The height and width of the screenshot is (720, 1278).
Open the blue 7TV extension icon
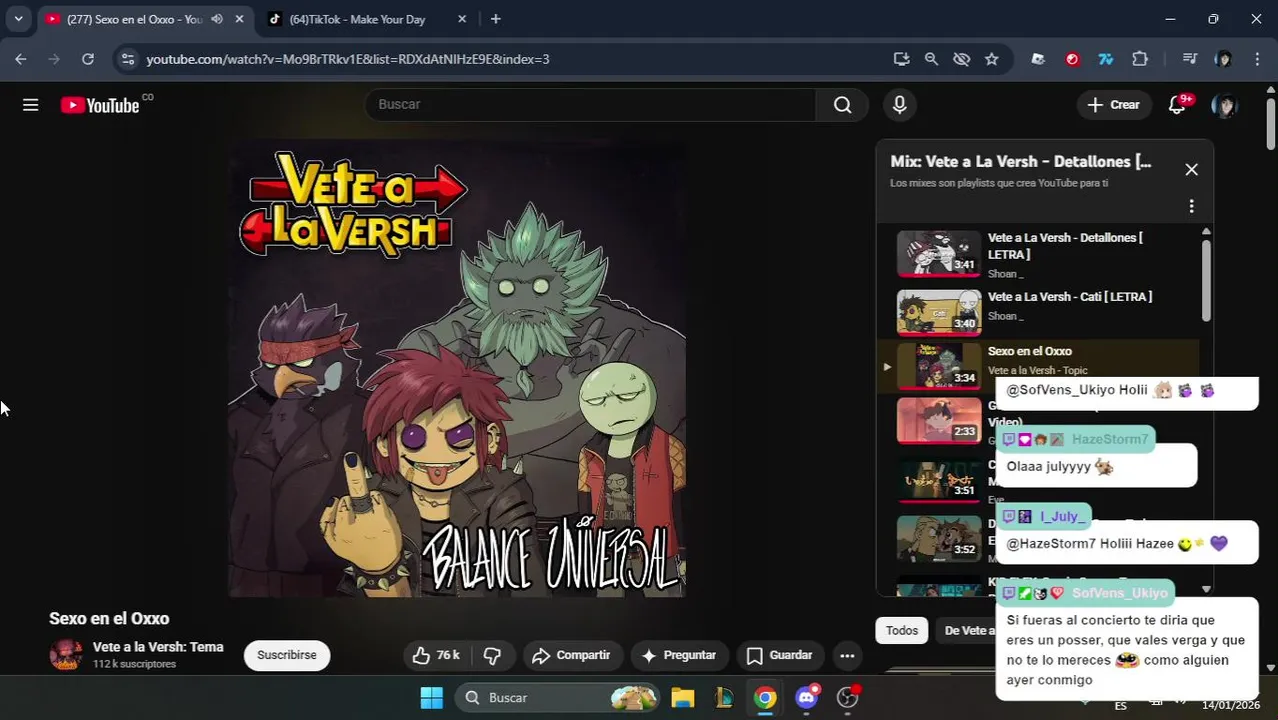pyautogui.click(x=1105, y=59)
